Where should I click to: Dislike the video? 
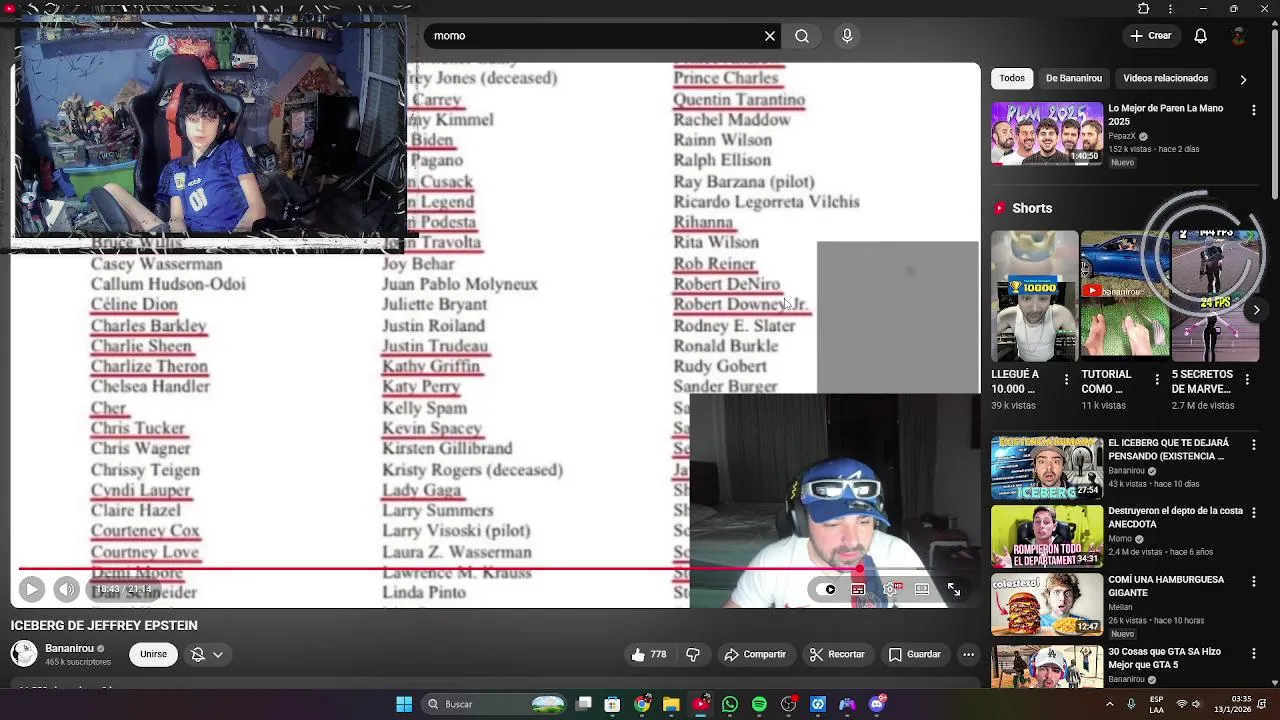[693, 655]
